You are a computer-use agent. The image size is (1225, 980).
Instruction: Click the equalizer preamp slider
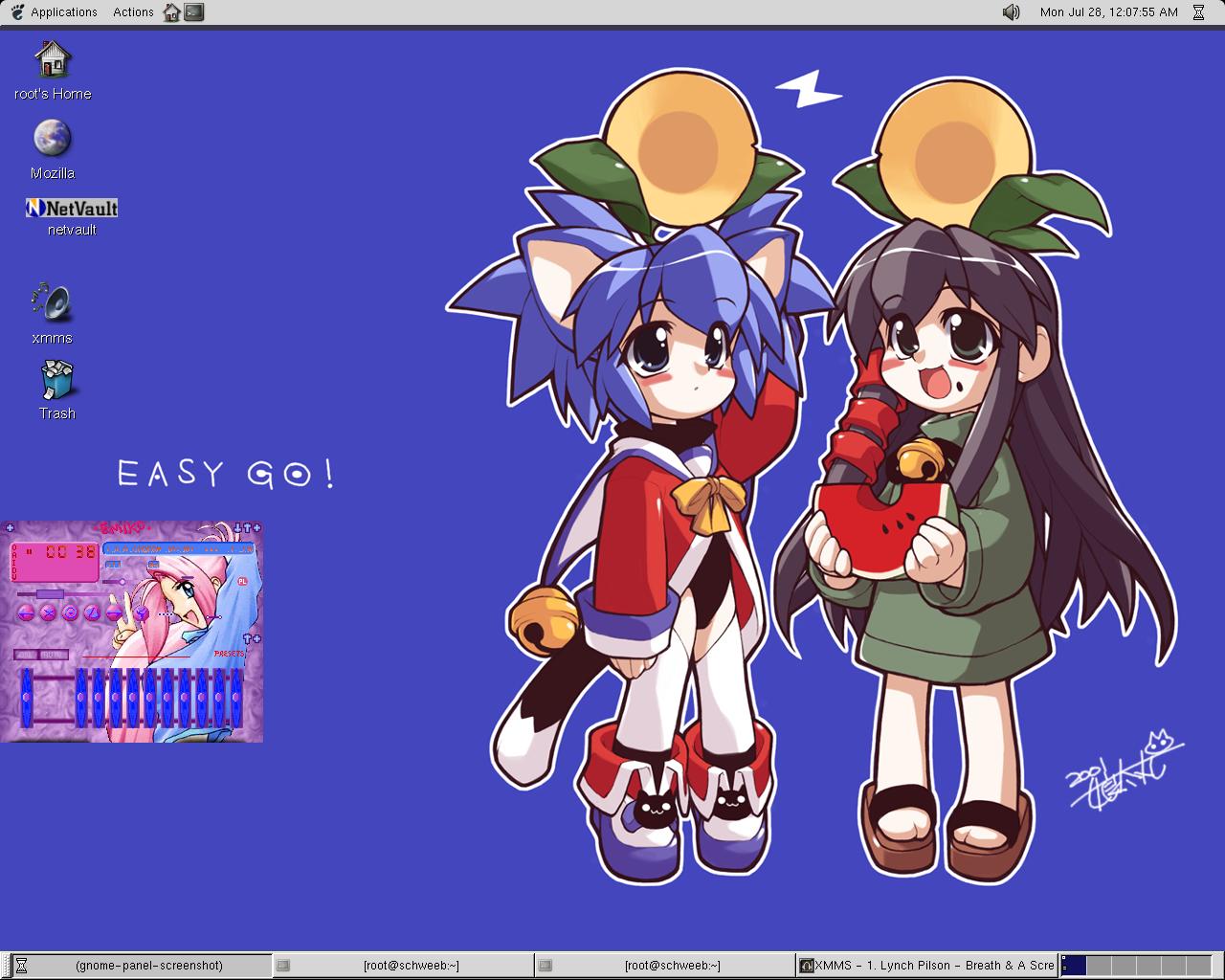[x=26, y=698]
